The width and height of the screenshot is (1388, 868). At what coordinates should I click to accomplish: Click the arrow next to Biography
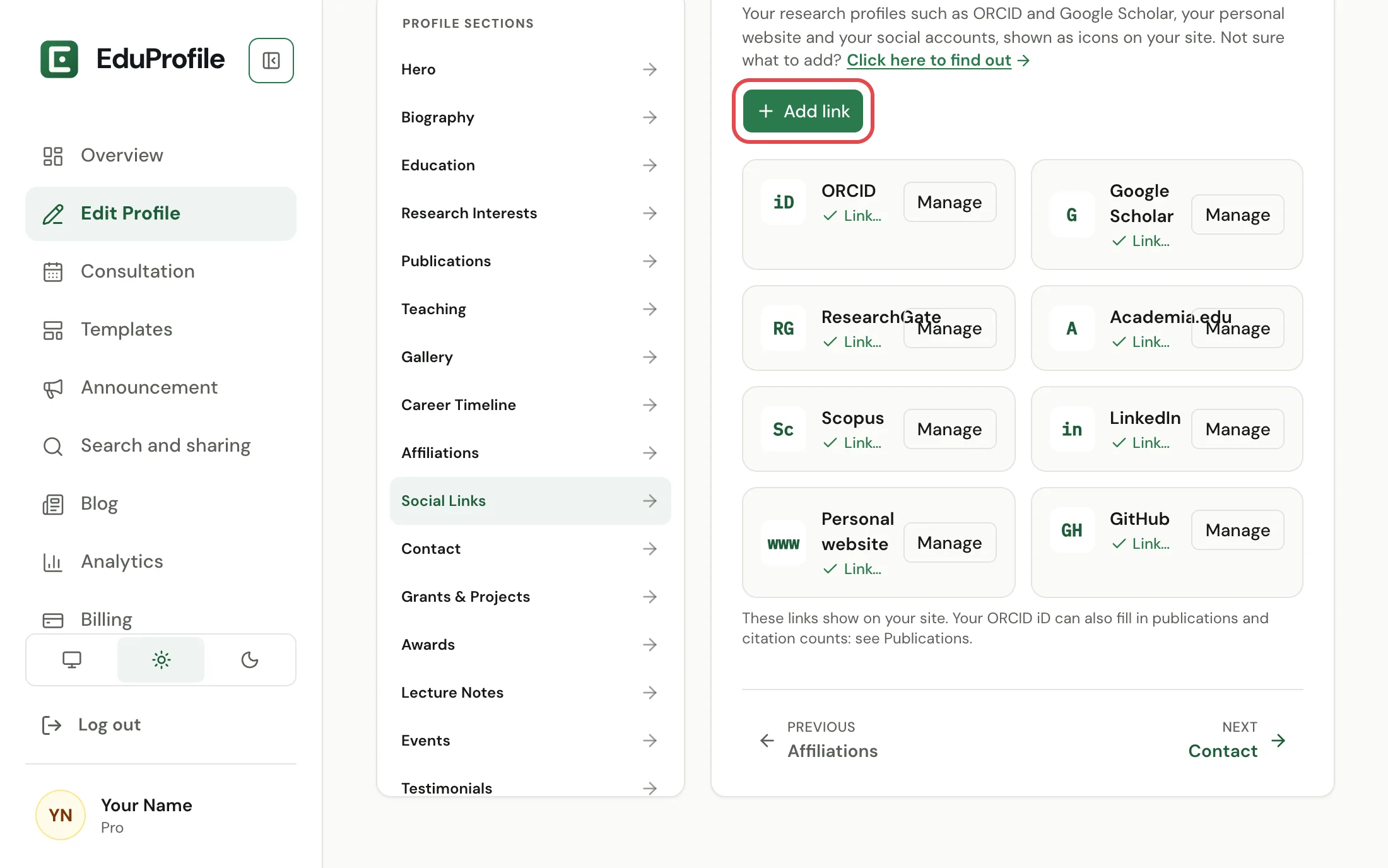(x=650, y=117)
